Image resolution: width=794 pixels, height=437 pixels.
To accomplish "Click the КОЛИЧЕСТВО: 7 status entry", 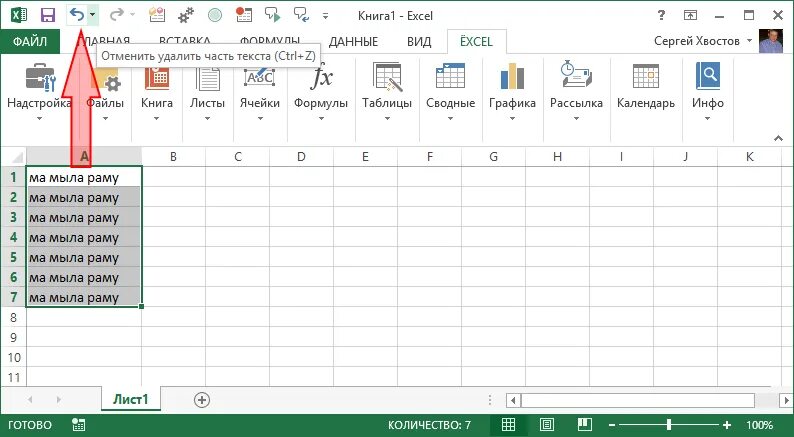I will pos(429,425).
